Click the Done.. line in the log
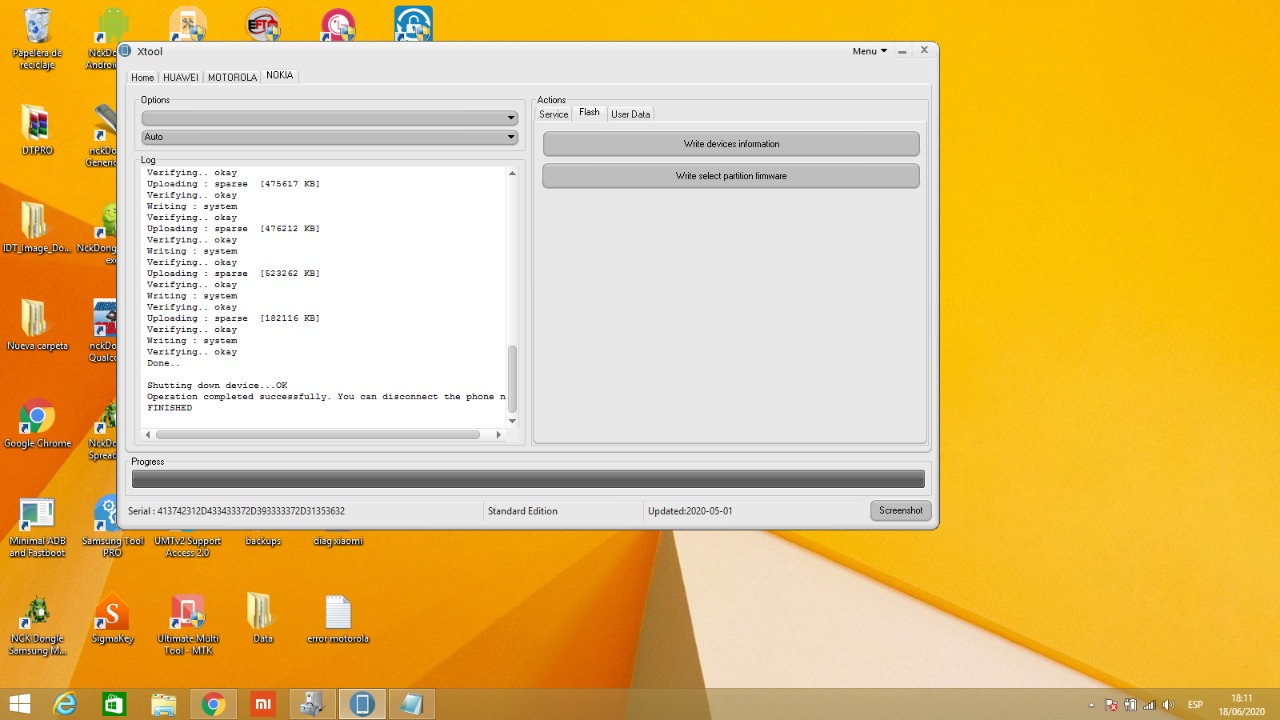 [164, 363]
